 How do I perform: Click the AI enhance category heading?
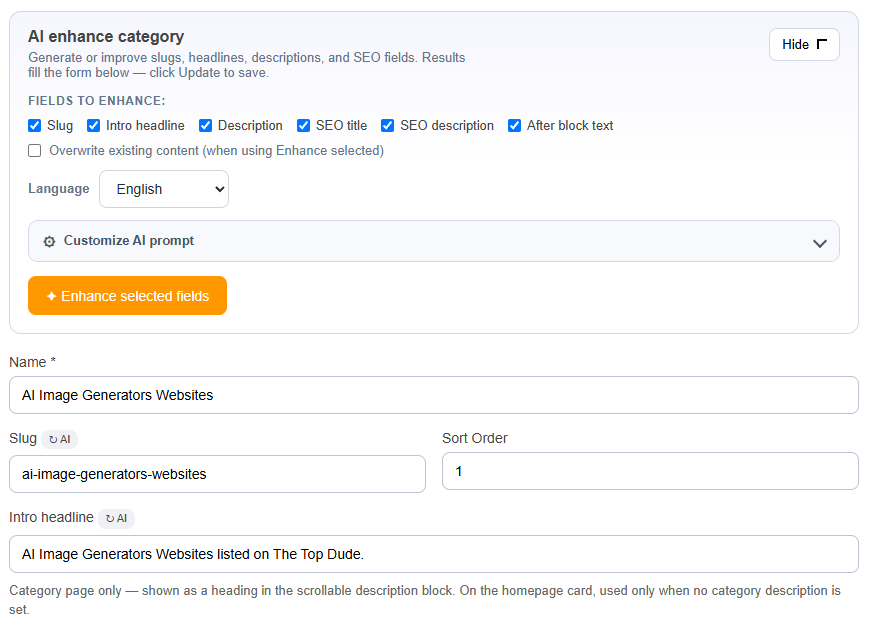[106, 37]
